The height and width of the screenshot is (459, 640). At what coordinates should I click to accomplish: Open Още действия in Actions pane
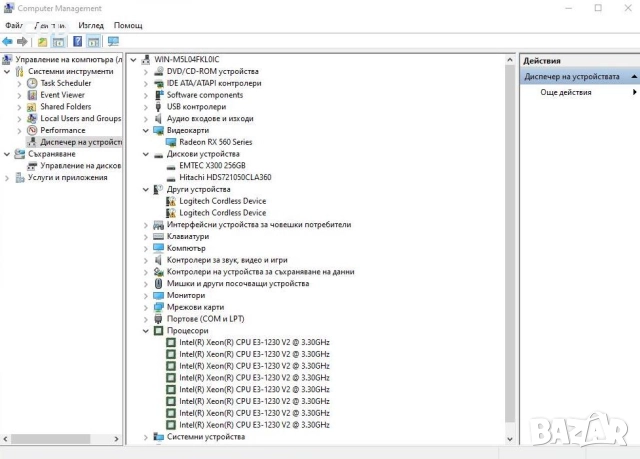point(565,92)
